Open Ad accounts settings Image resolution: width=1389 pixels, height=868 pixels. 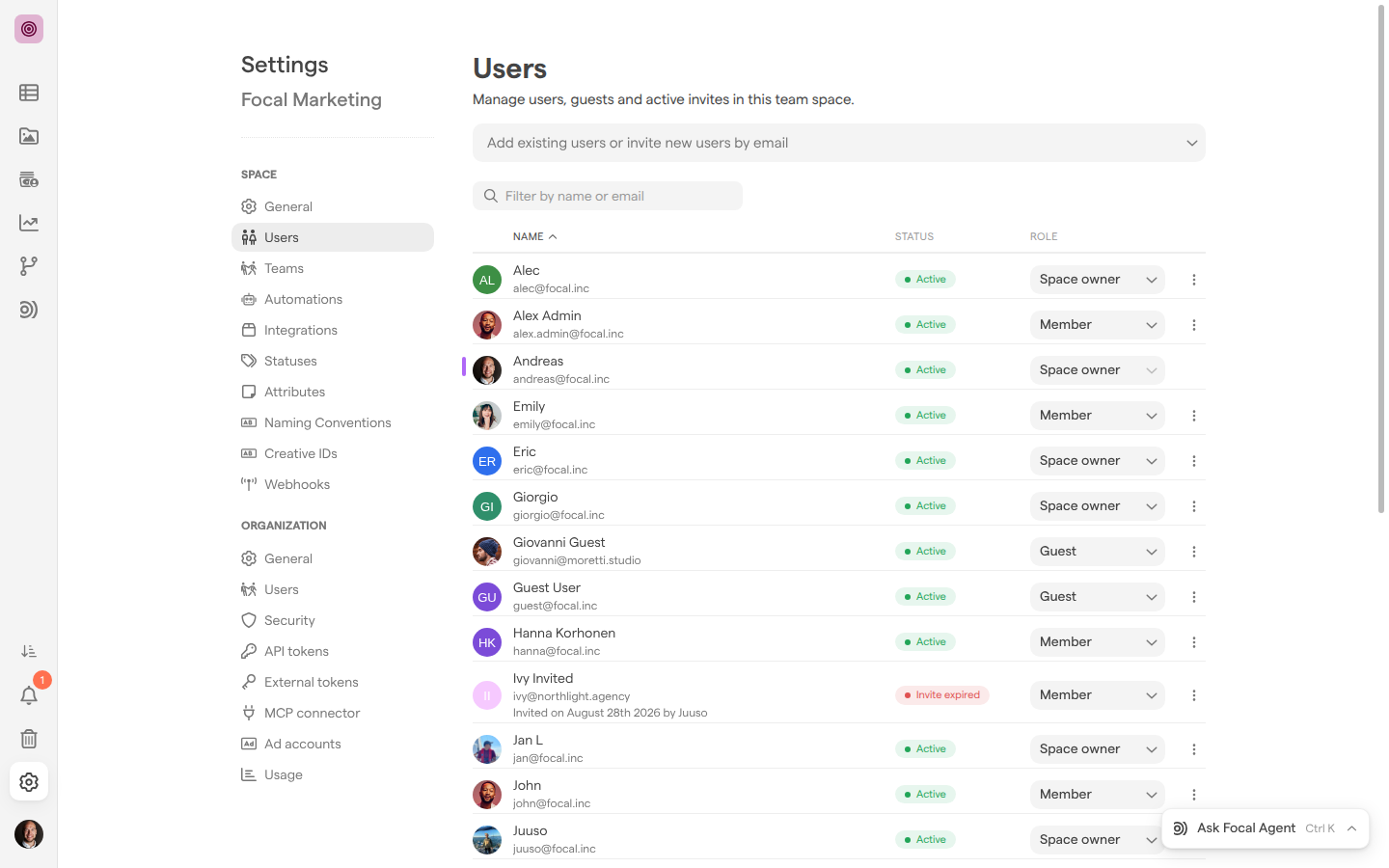pyautogui.click(x=333, y=744)
